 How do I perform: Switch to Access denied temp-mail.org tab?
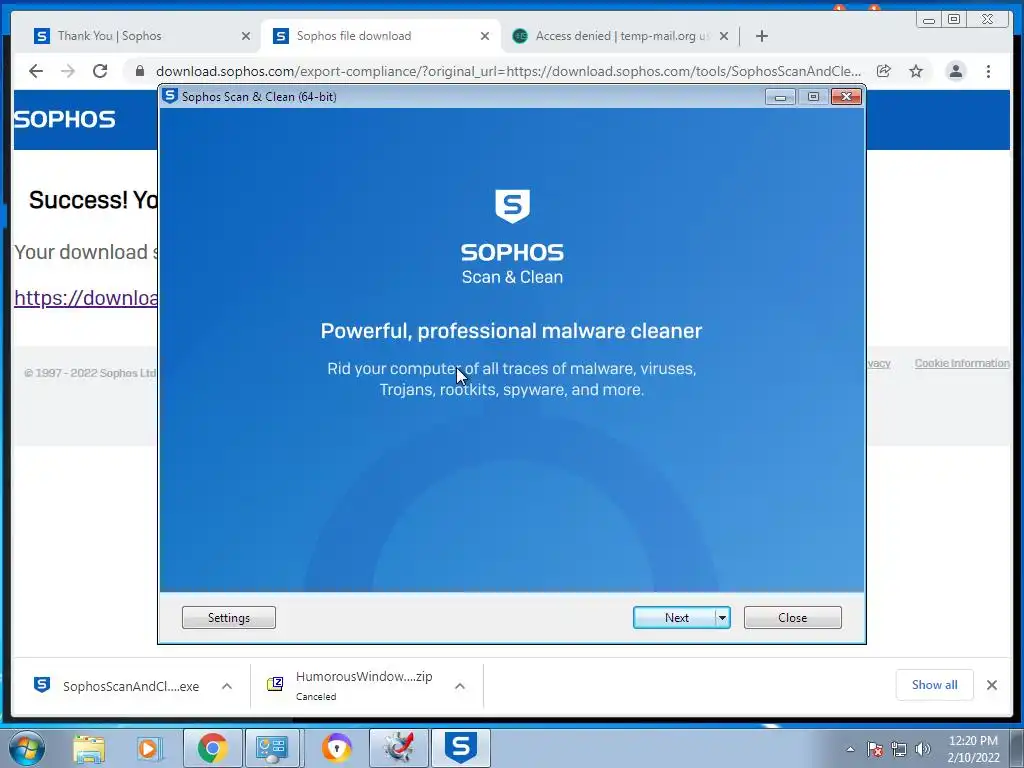620,36
